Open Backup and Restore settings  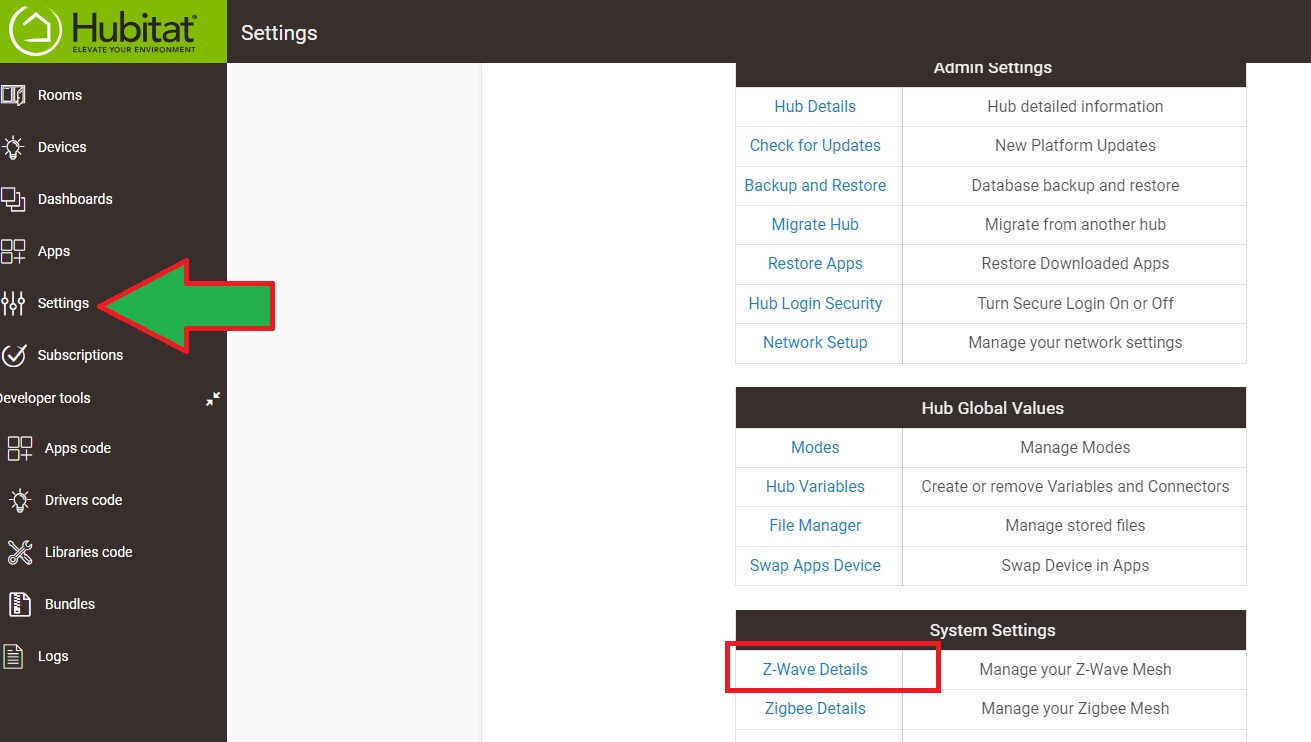click(815, 185)
